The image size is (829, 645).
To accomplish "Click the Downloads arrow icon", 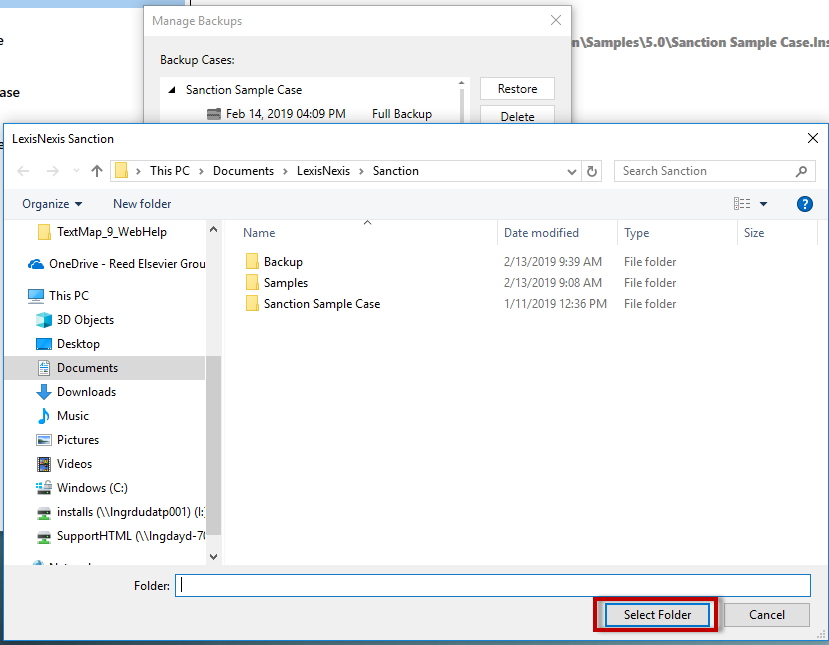I will 43,392.
